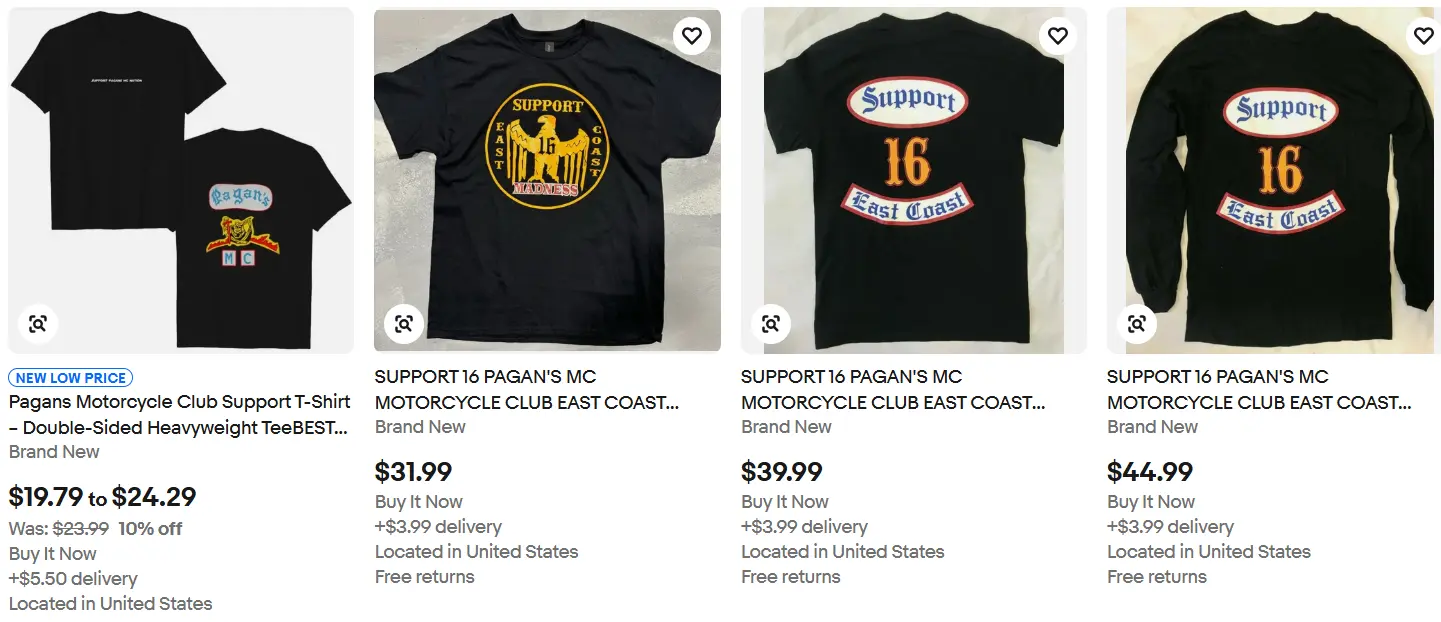The height and width of the screenshot is (622, 1441).
Task: Open the short-sleeve Support 16 East Coast shirt image
Action: click(913, 180)
